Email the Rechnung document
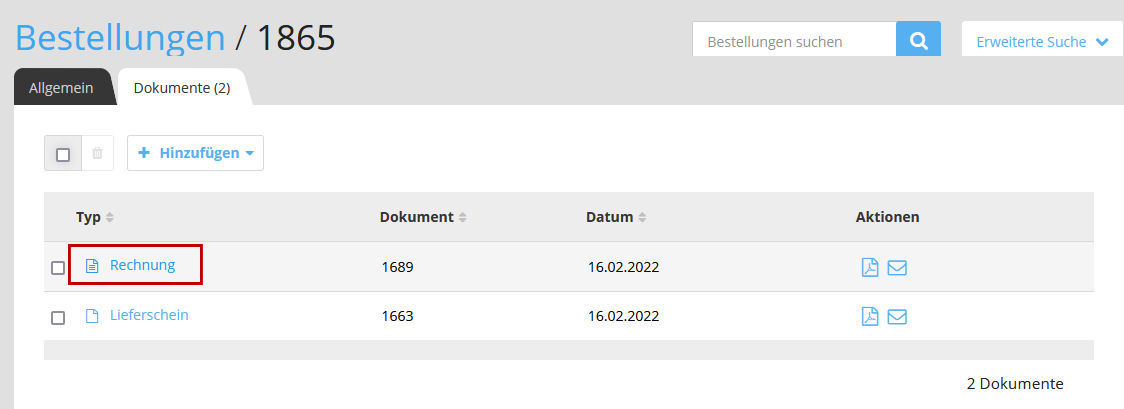The width and height of the screenshot is (1124, 409). click(x=897, y=267)
